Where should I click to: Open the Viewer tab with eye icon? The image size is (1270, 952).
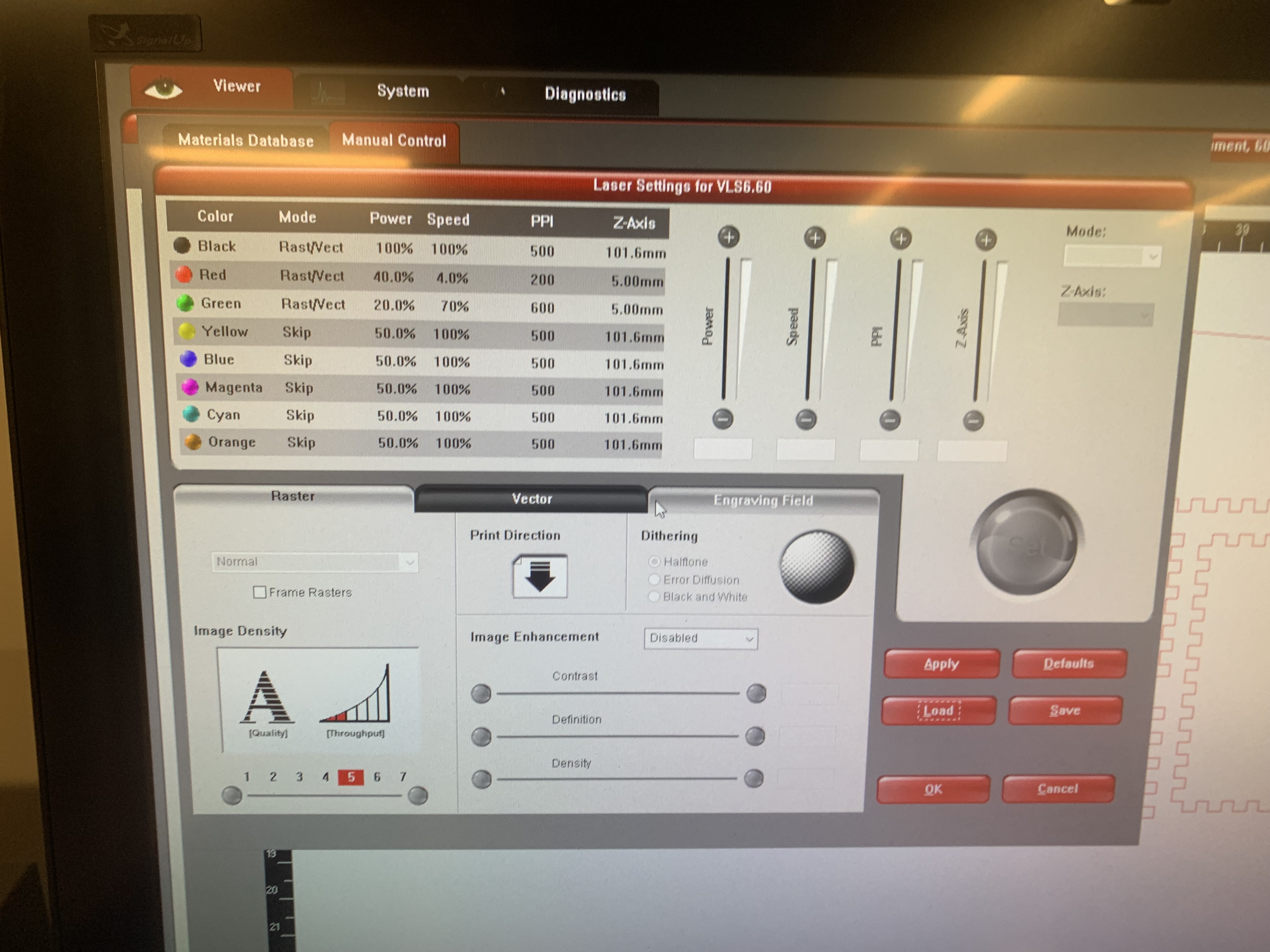[x=212, y=88]
